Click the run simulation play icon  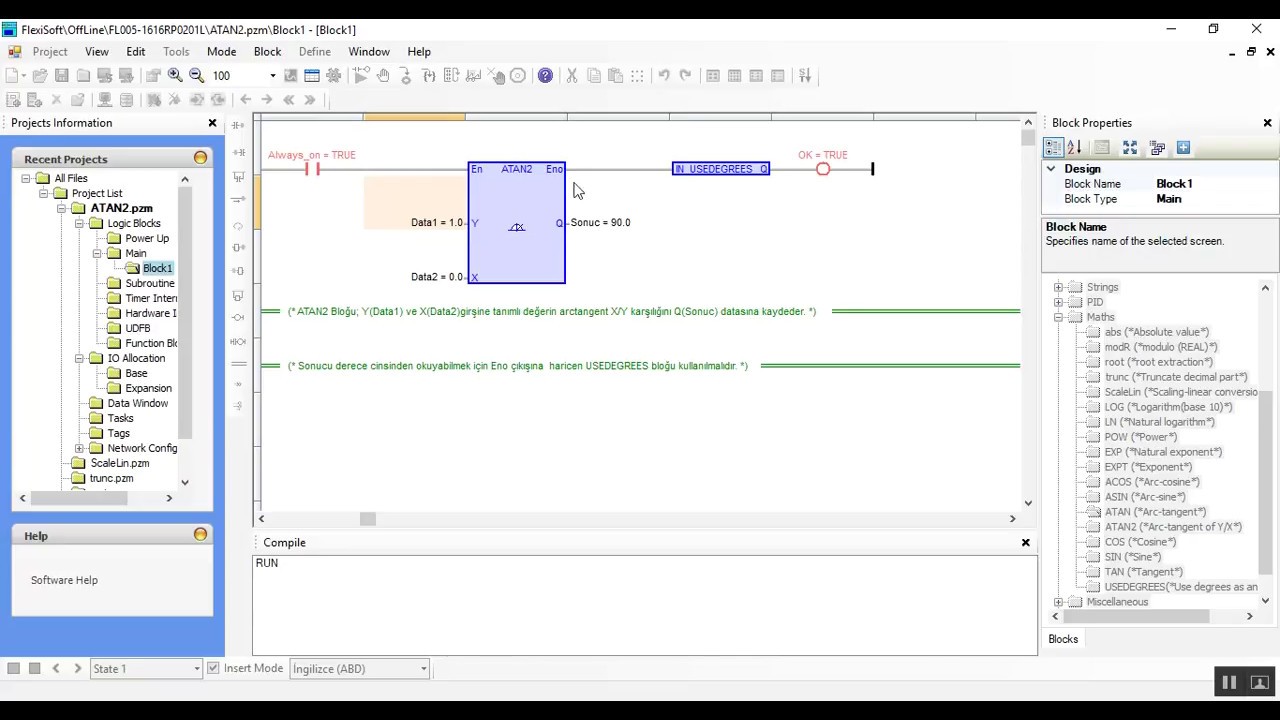pos(361,76)
